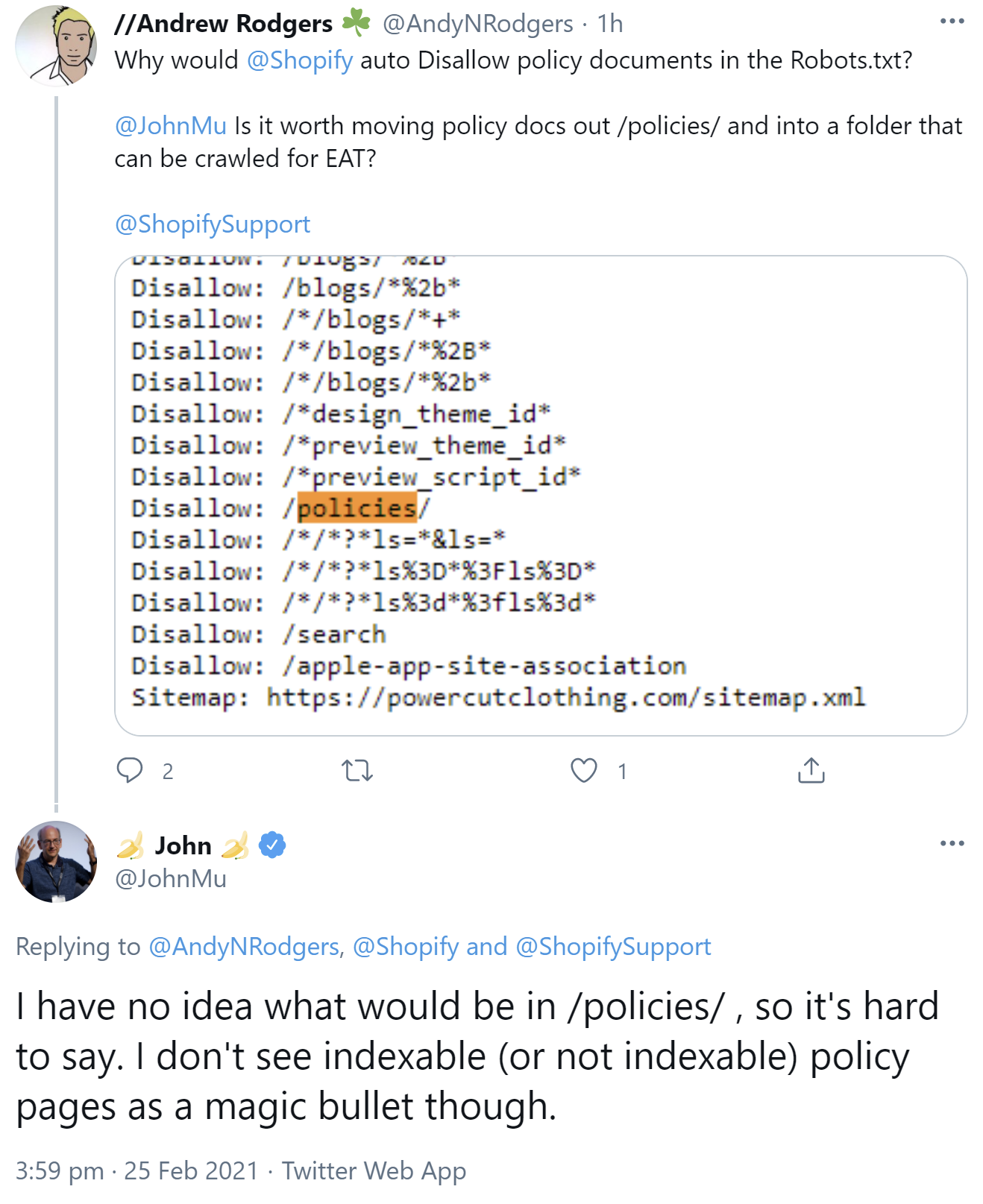This screenshot has width=983, height=1204.
Task: Click the //Andrew Rodgers display name
Action: click(224, 24)
